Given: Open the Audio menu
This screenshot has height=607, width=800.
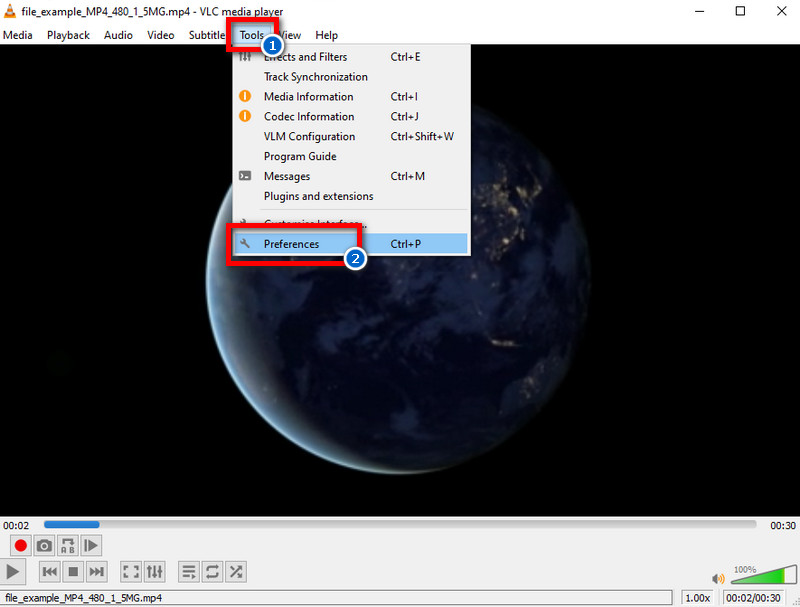Looking at the screenshot, I should pos(118,35).
